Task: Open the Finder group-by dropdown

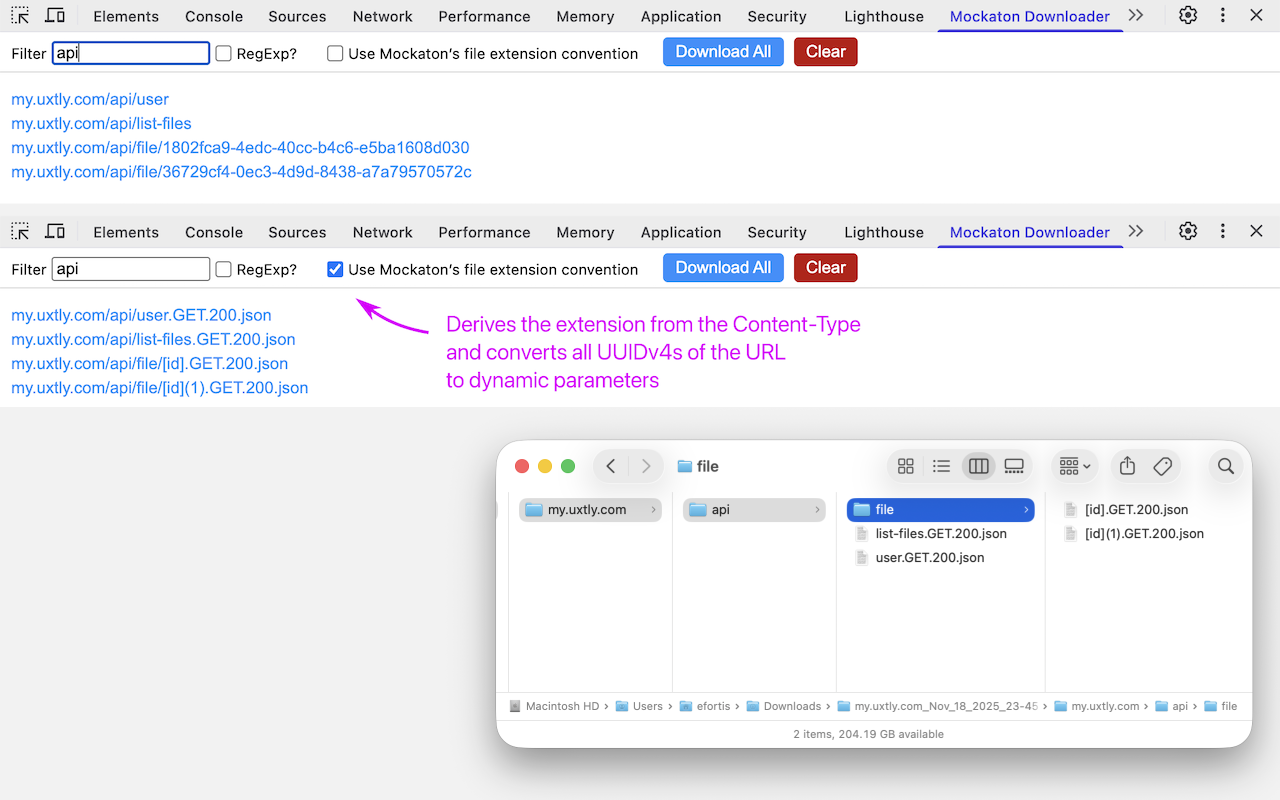Action: (1074, 466)
